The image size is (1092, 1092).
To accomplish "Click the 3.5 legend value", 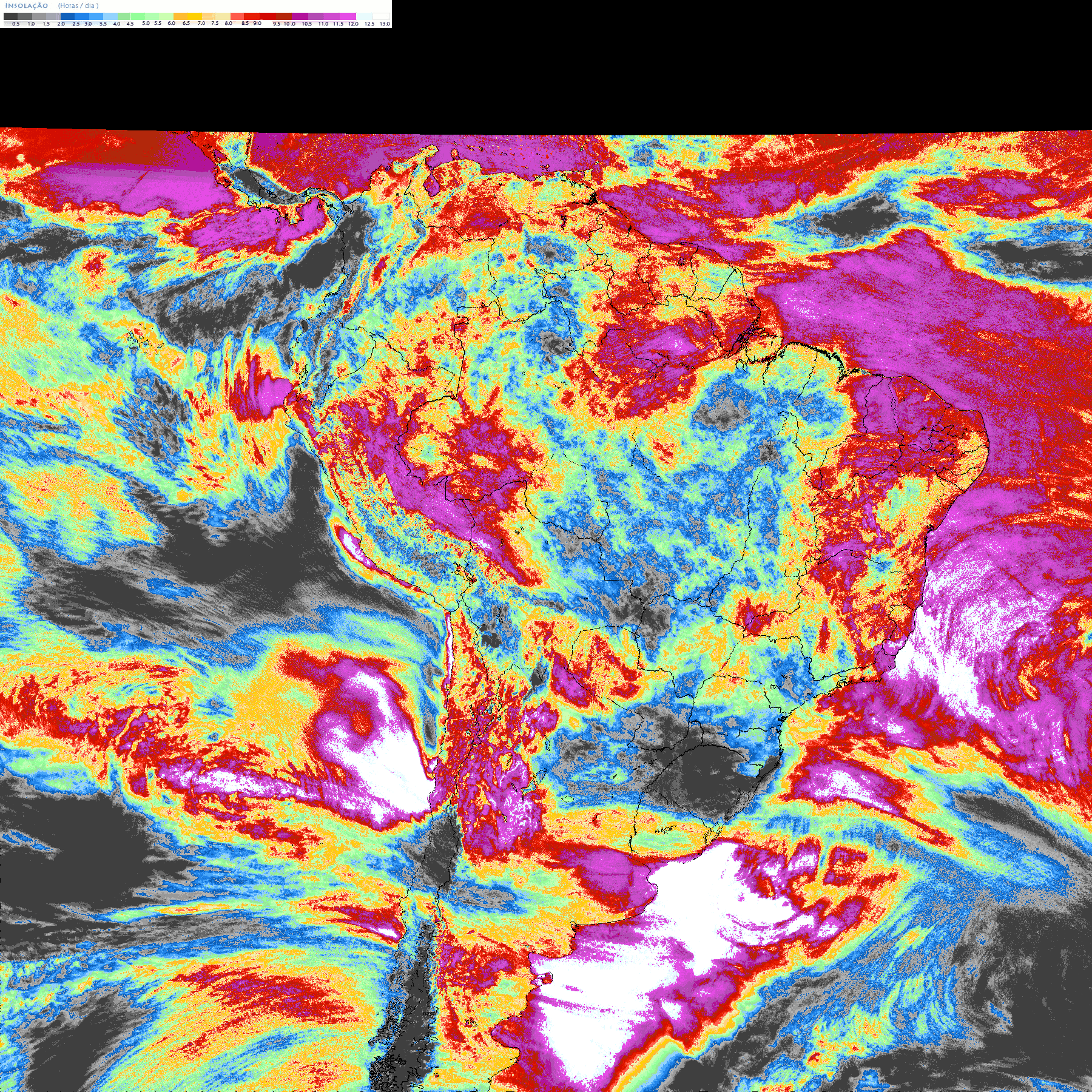I will point(103,24).
